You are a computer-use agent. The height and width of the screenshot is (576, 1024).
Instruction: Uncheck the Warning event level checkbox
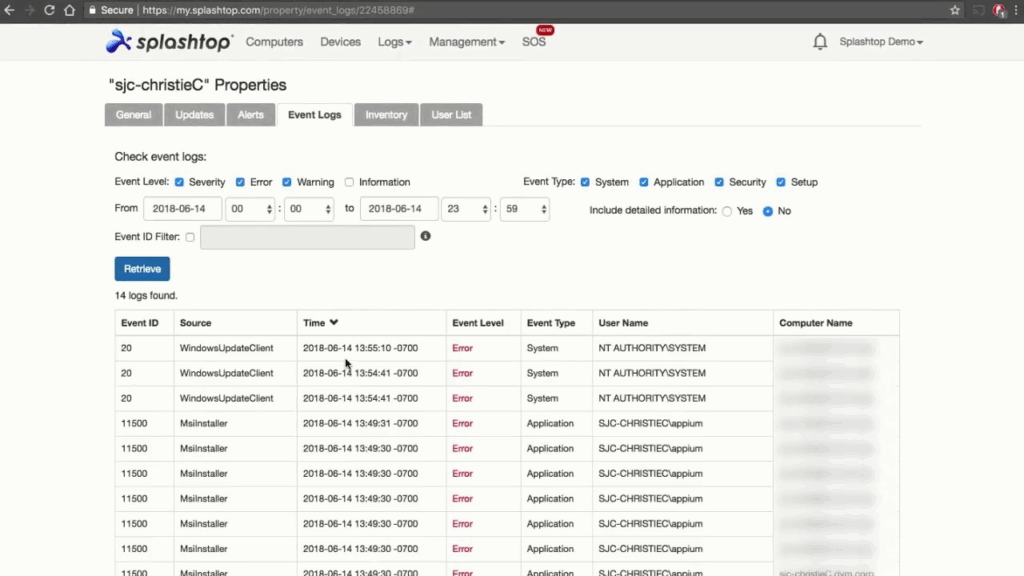pos(287,182)
